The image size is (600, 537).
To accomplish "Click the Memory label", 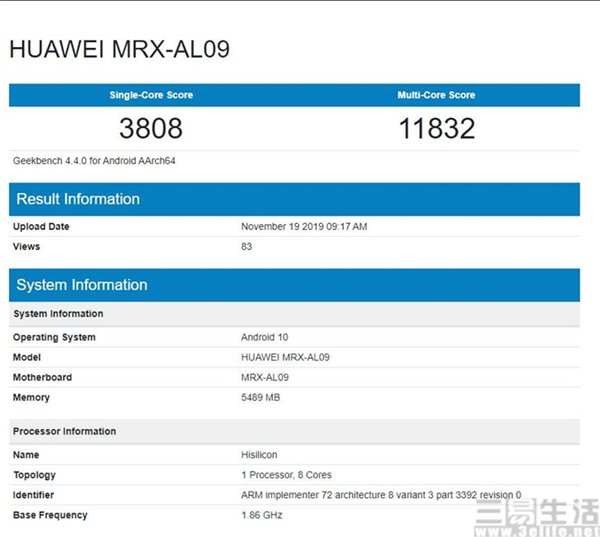I will click(31, 398).
